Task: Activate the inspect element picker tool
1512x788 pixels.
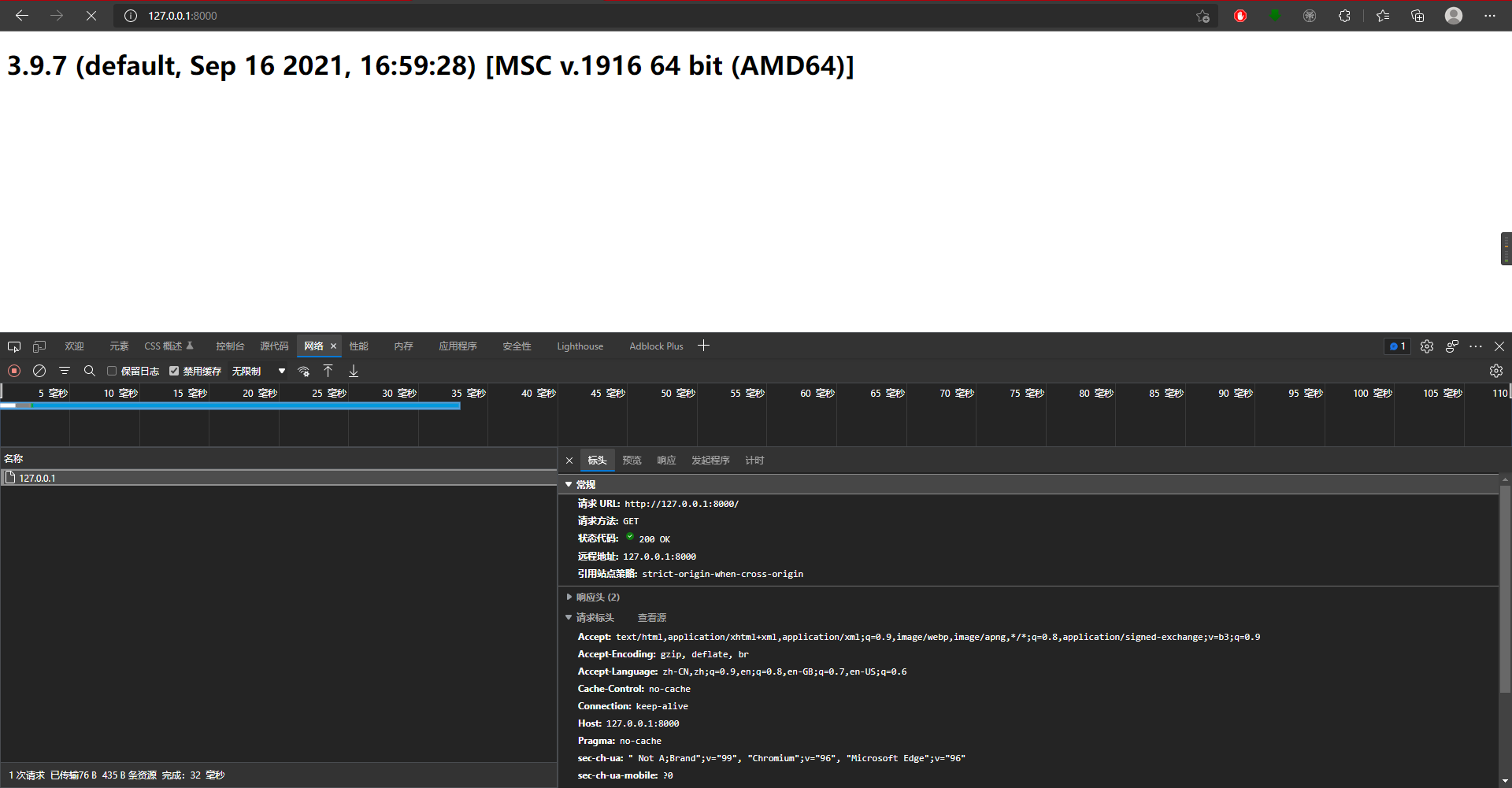Action: coord(14,346)
